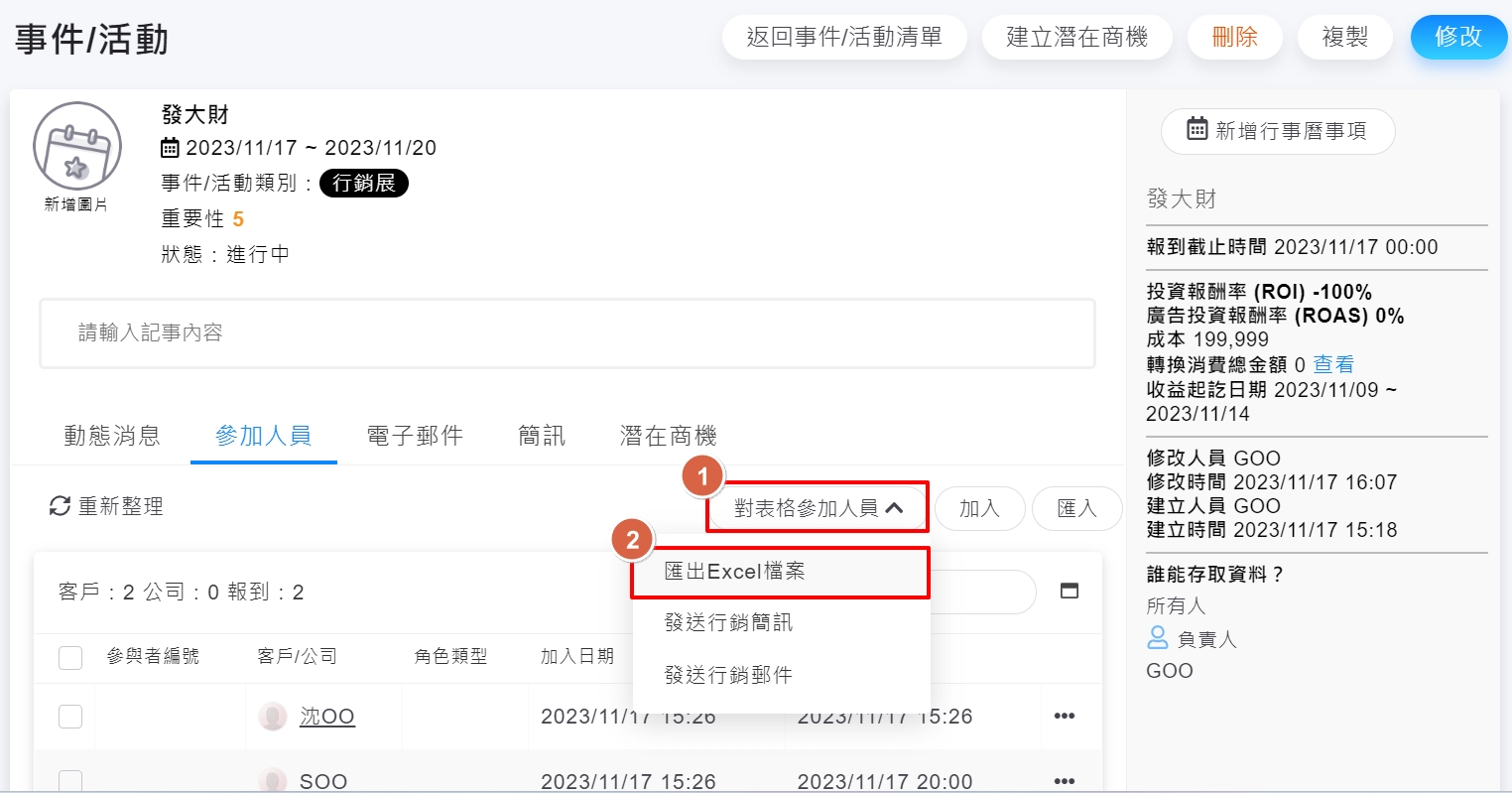Toggle the select-all checkbox in table header
Screen dimensions: 1512x793
70,657
